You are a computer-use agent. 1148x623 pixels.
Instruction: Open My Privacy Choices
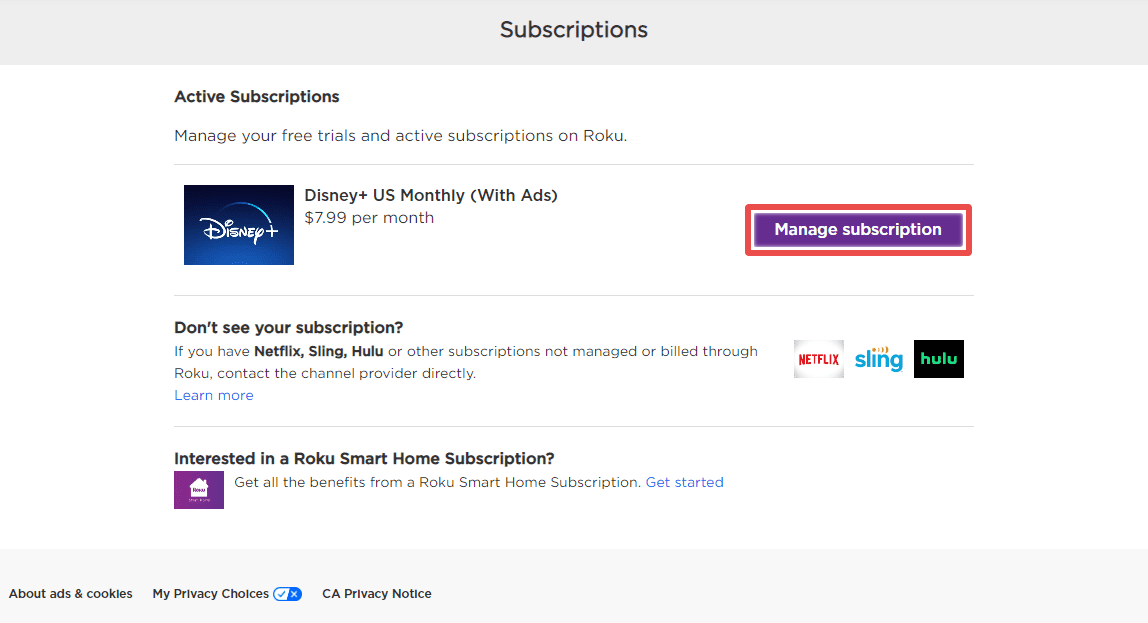pyautogui.click(x=206, y=593)
